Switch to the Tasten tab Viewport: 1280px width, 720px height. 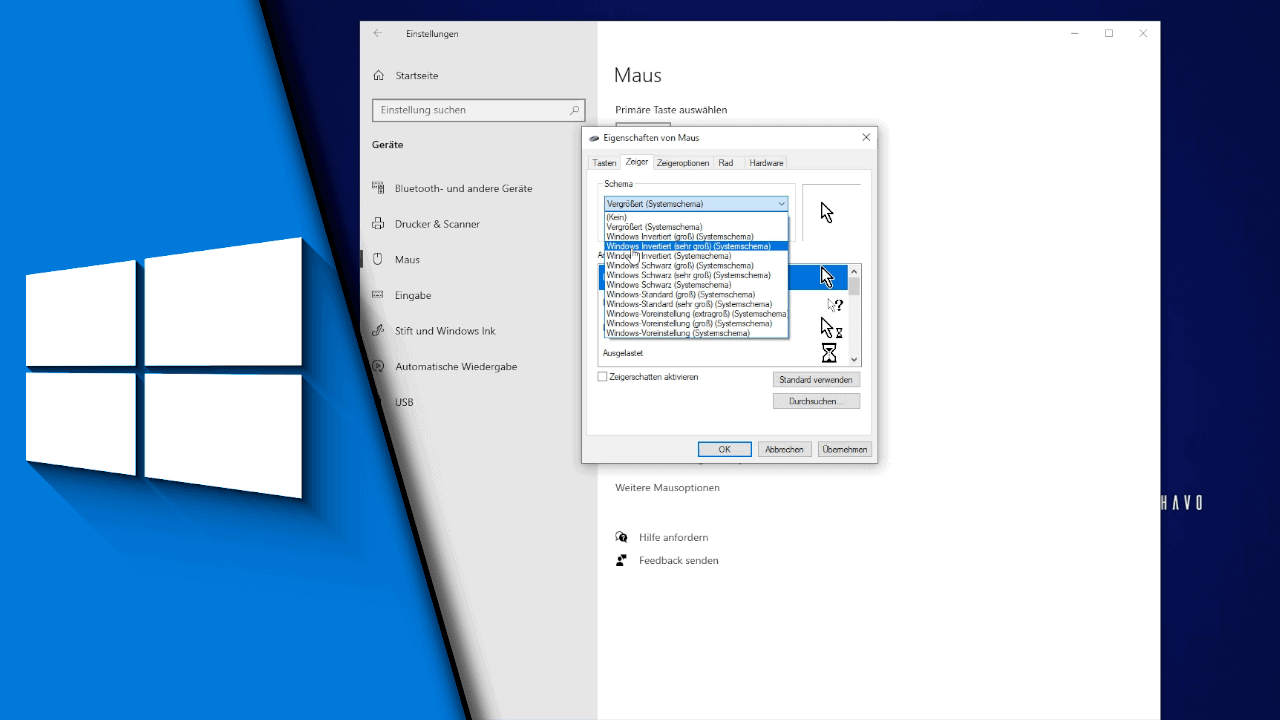[x=604, y=163]
